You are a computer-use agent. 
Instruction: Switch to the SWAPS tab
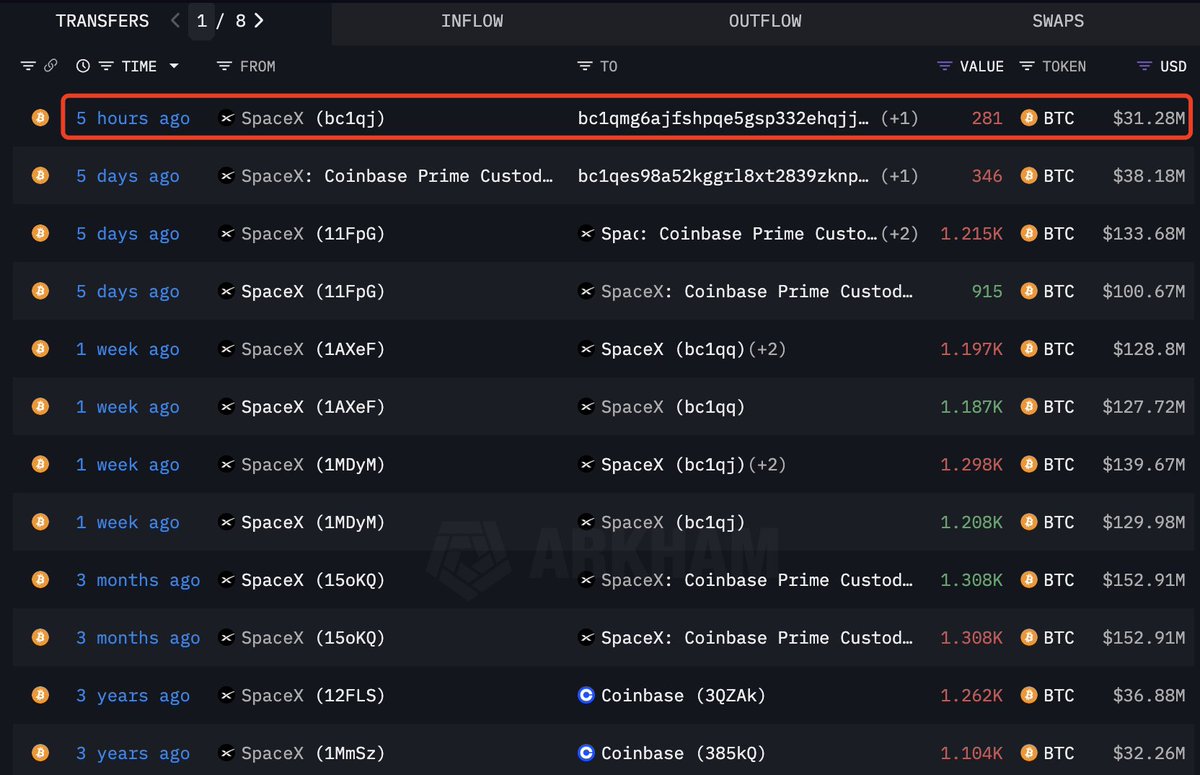tap(1057, 20)
